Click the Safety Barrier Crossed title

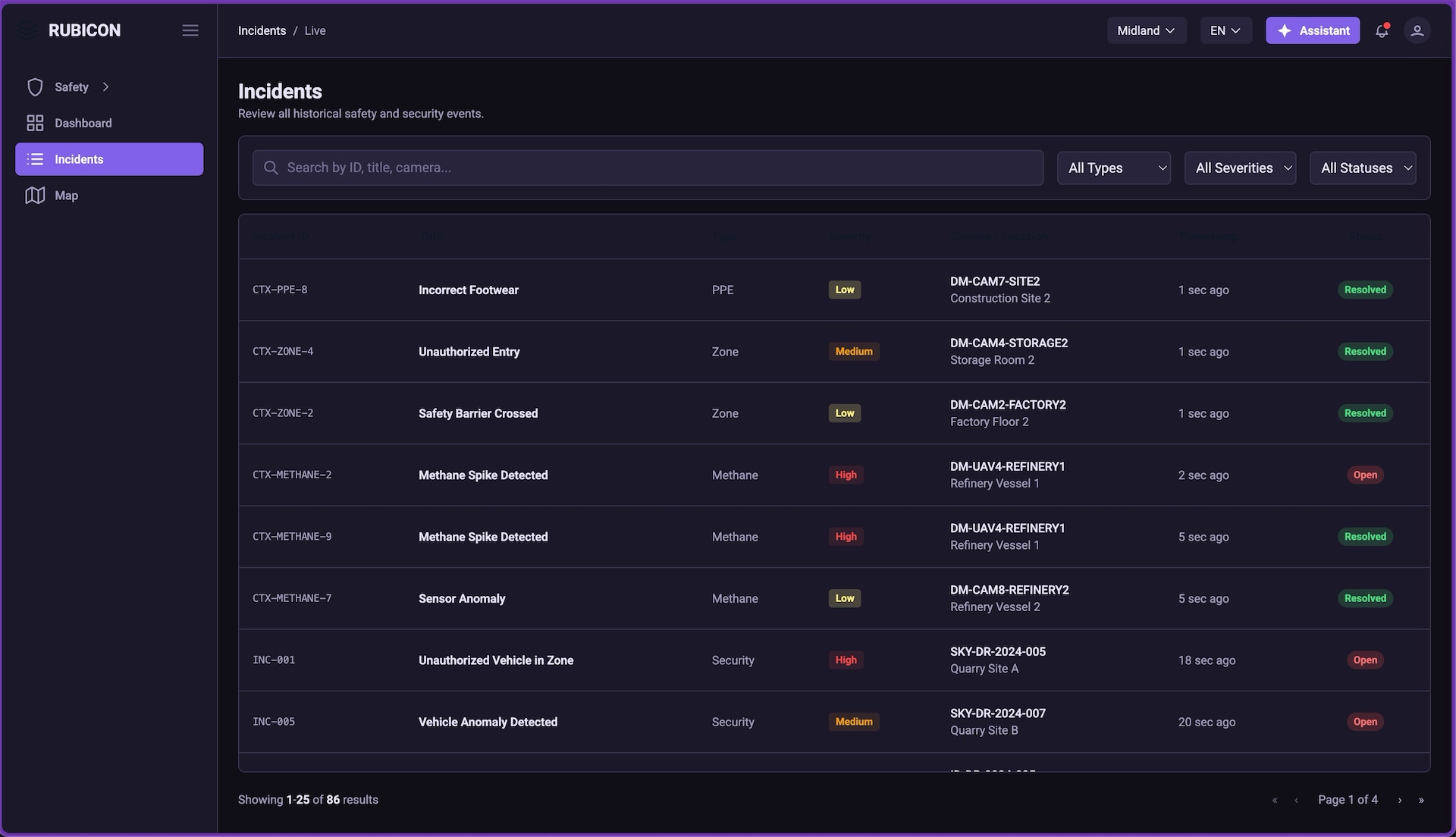point(478,413)
